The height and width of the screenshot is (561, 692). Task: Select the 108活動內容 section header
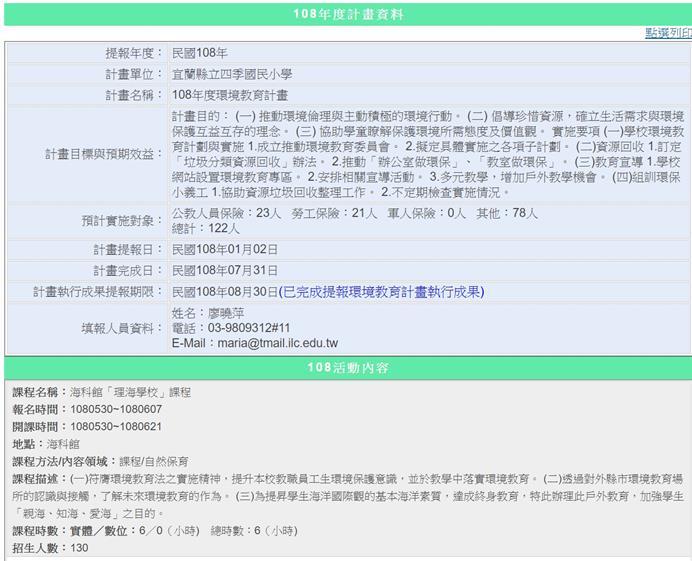pos(348,368)
